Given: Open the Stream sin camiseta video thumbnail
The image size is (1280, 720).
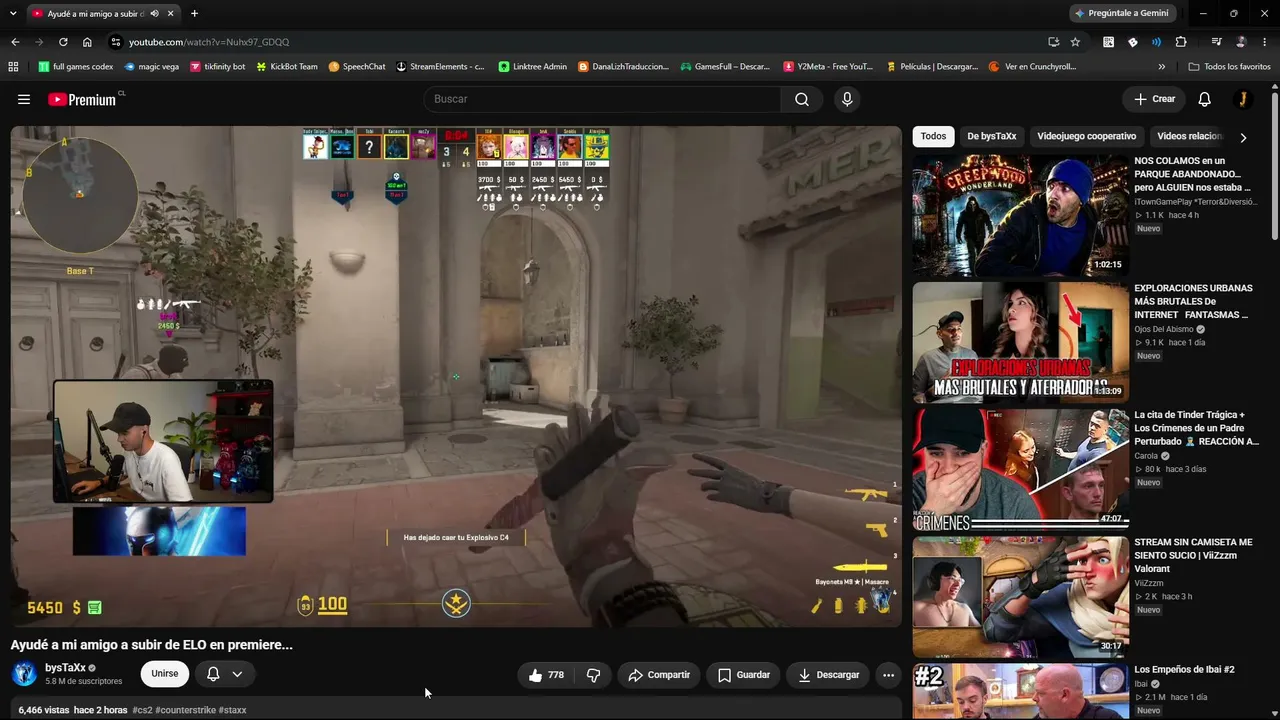Looking at the screenshot, I should coord(1020,596).
